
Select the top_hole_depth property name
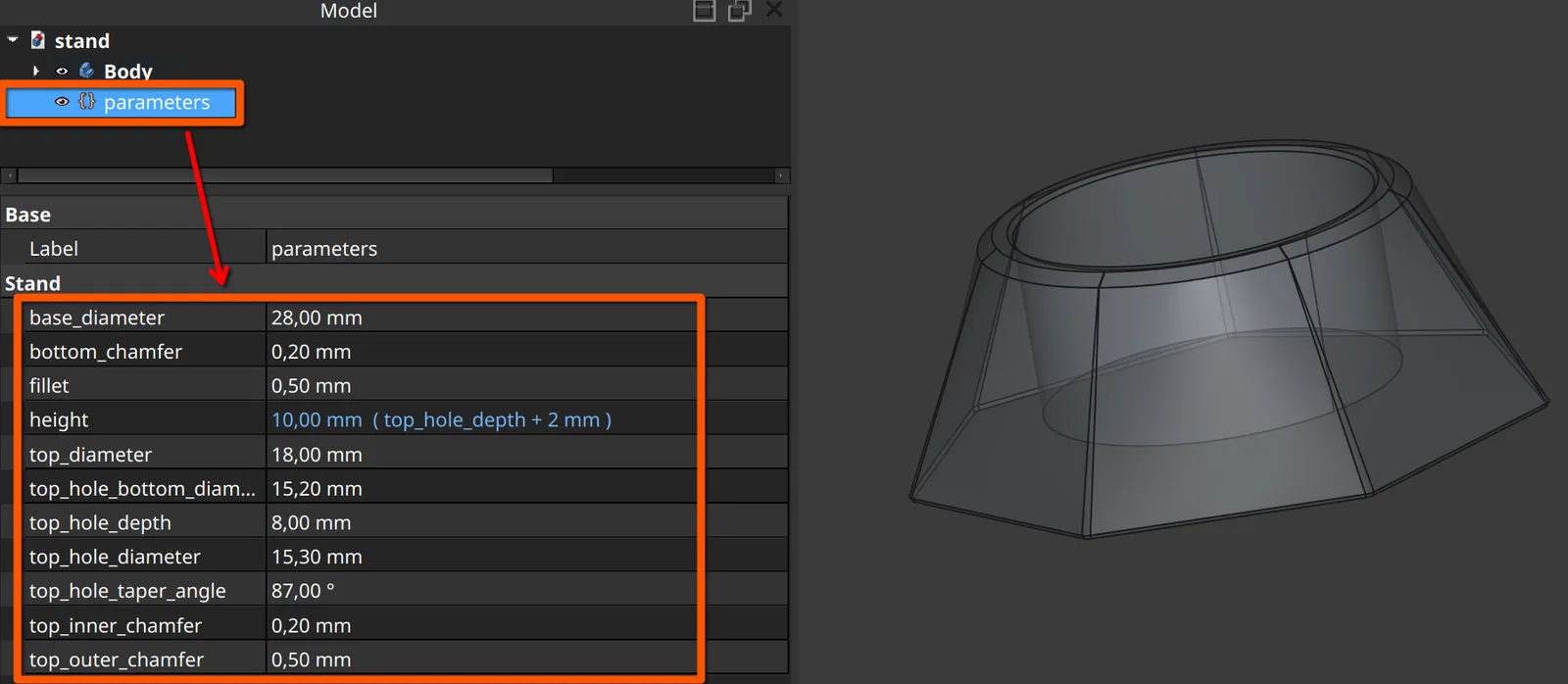100,523
